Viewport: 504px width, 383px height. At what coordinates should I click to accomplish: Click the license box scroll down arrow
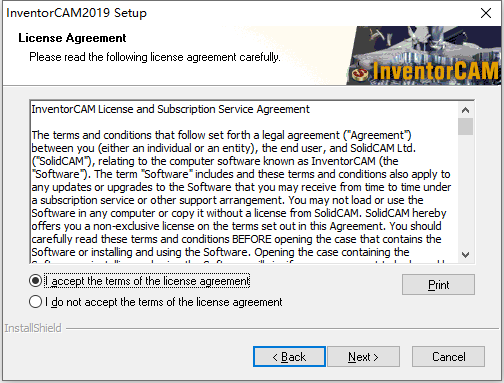[x=465, y=255]
